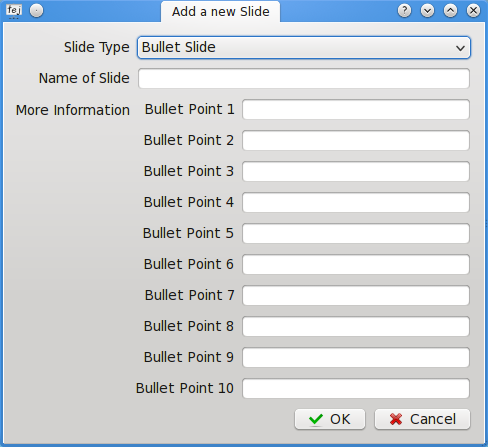This screenshot has width=488, height=447.
Task: Open the Slide Type dropdown arrow
Action: [x=460, y=48]
